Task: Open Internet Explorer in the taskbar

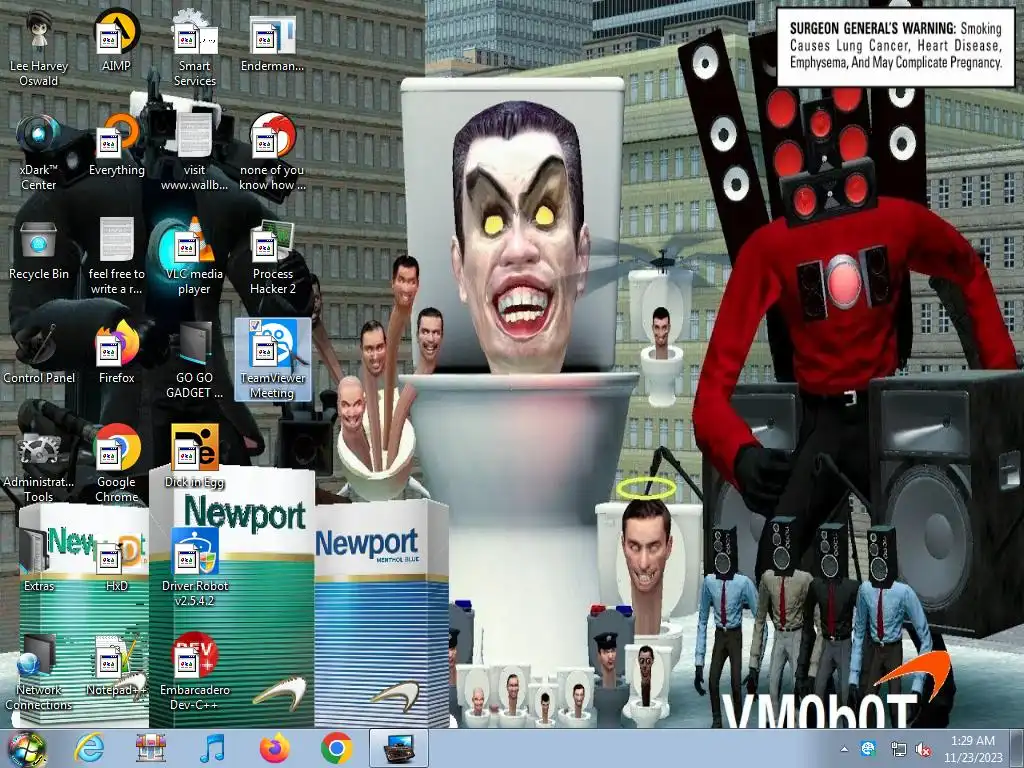Action: point(89,748)
